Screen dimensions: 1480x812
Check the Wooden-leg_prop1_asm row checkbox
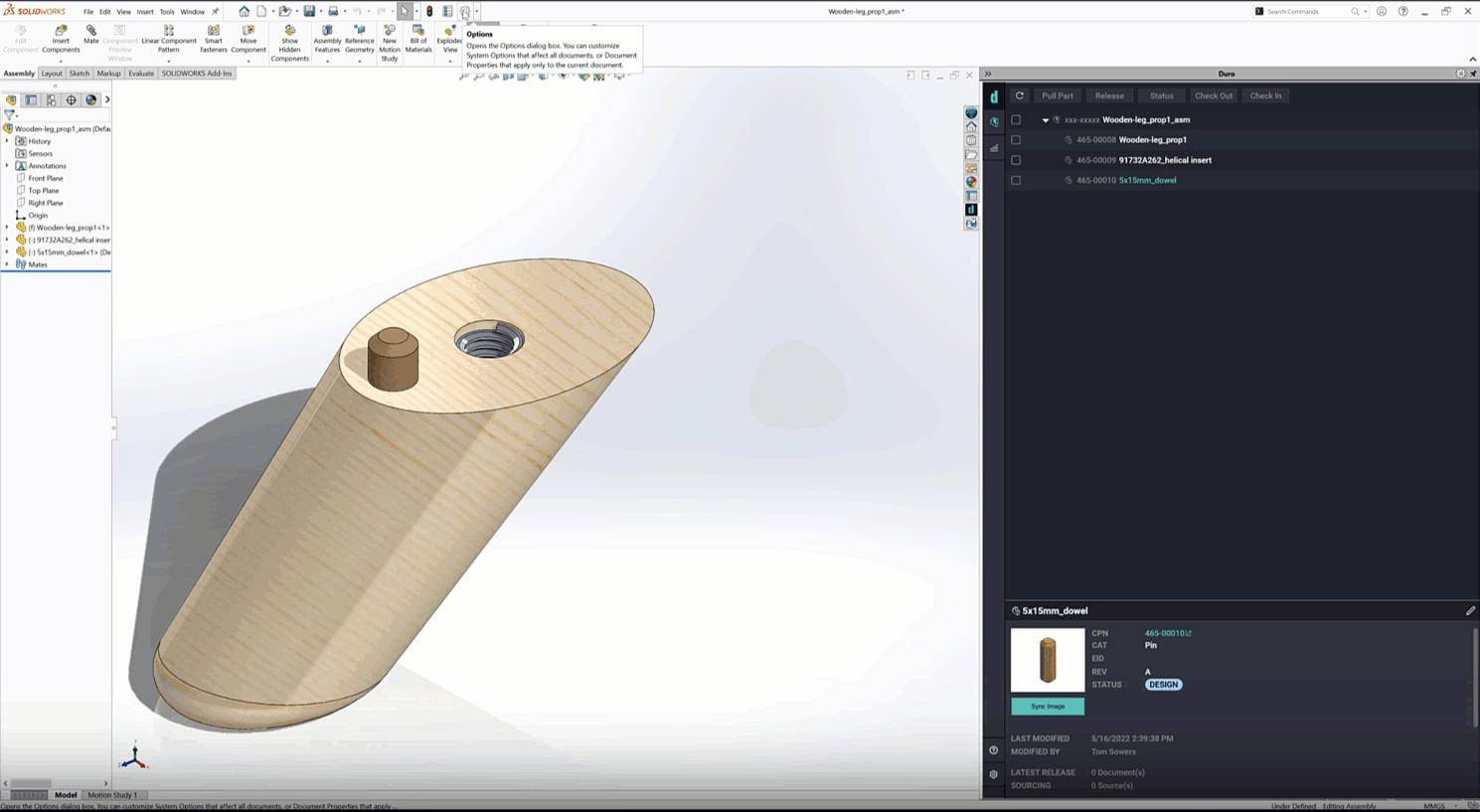point(1016,119)
